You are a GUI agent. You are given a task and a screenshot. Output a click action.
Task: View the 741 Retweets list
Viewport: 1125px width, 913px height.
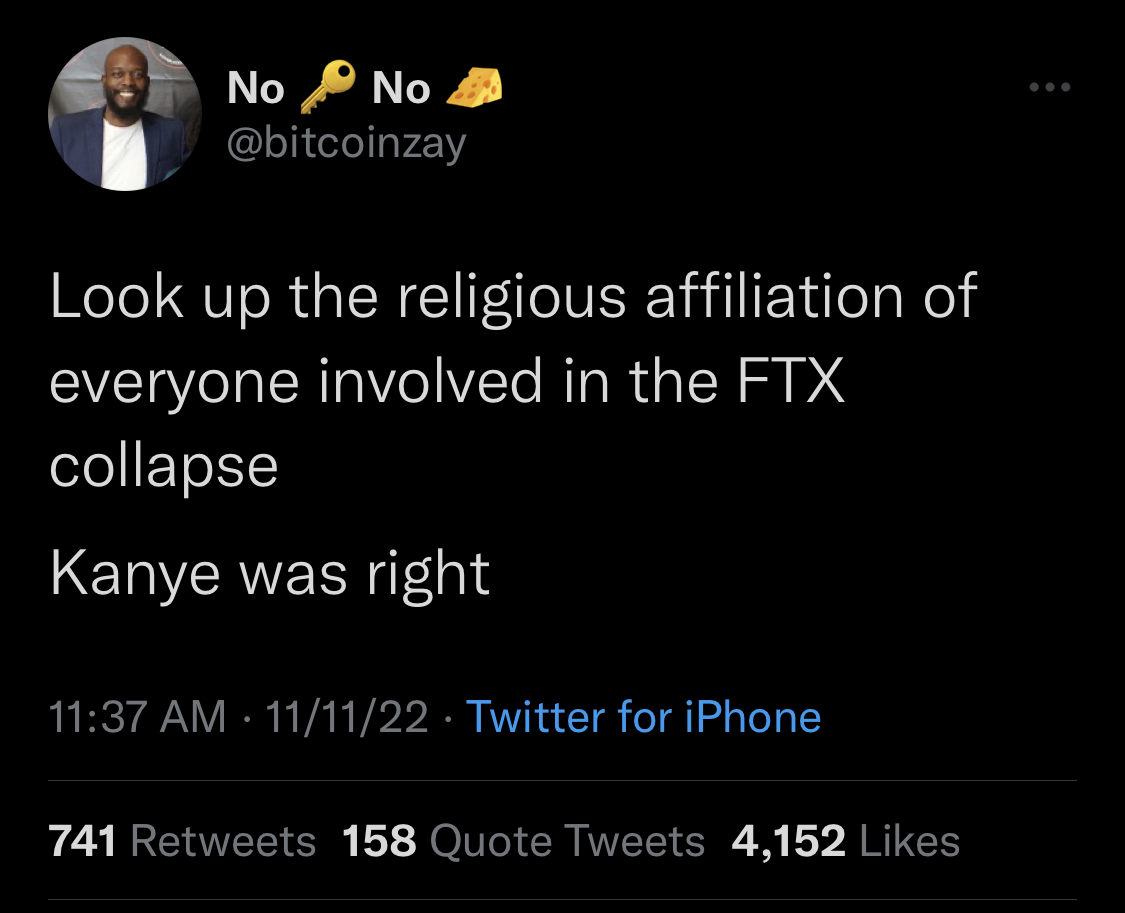(x=182, y=841)
